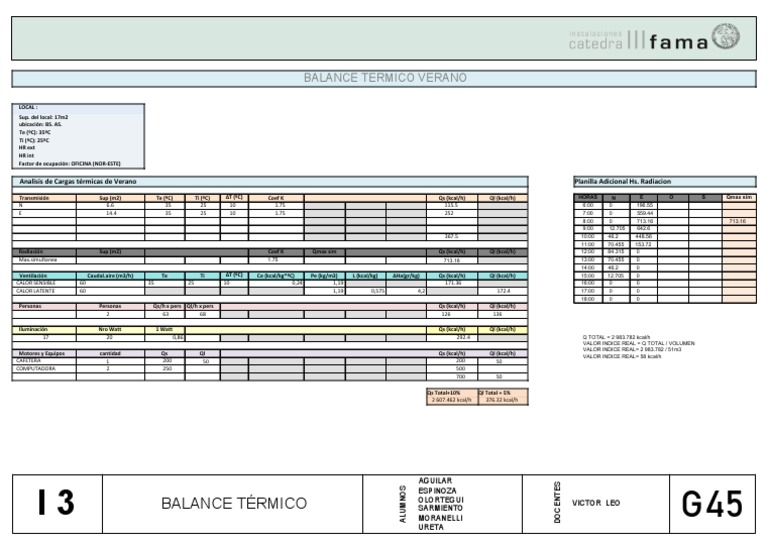Click the 'G45' group label box
The width and height of the screenshot is (768, 543).
(x=712, y=504)
